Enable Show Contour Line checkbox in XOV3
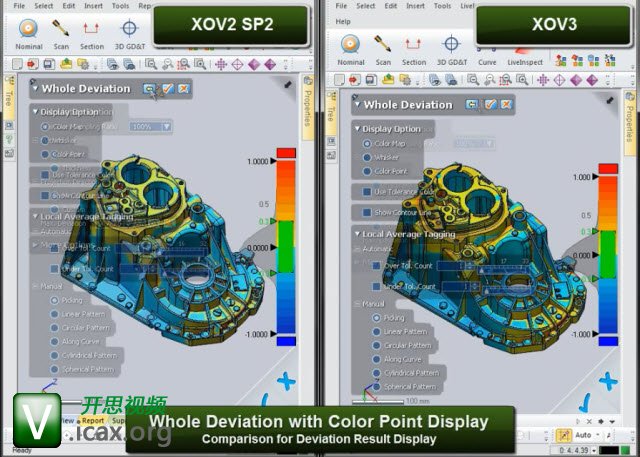The height and width of the screenshot is (457, 640). (367, 213)
